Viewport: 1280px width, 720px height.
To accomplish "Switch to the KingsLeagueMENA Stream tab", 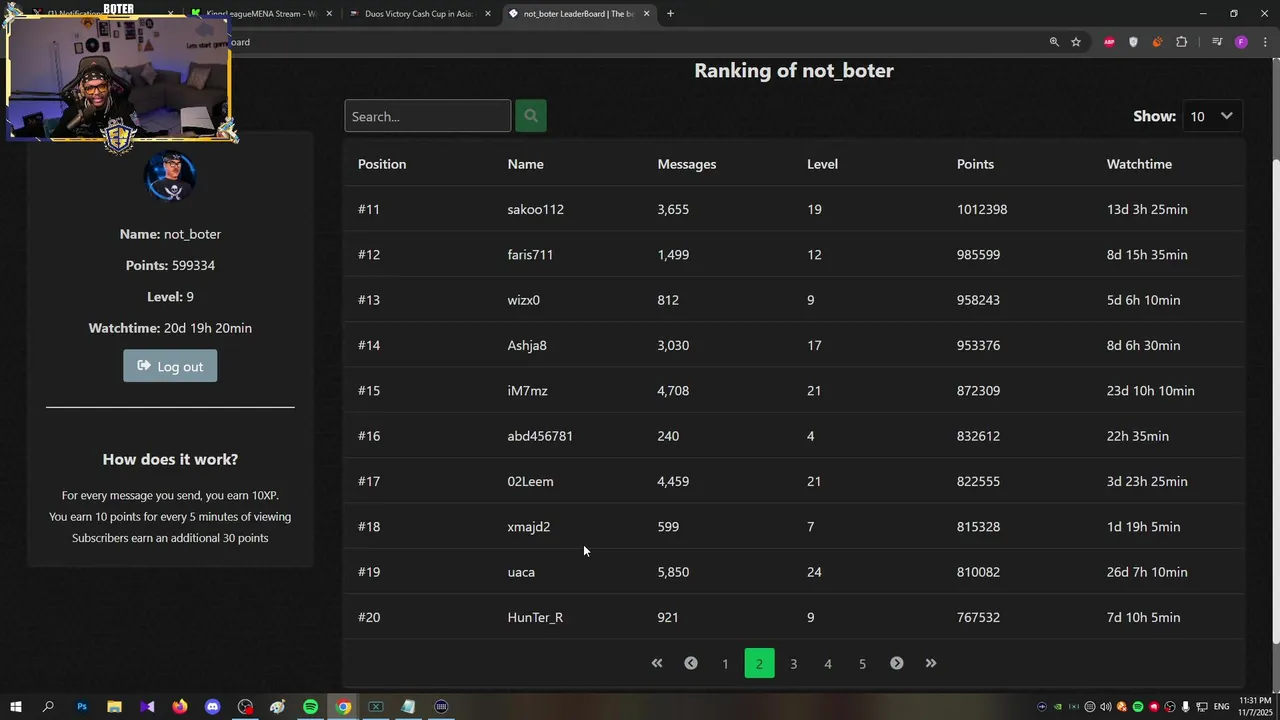I will click(261, 14).
